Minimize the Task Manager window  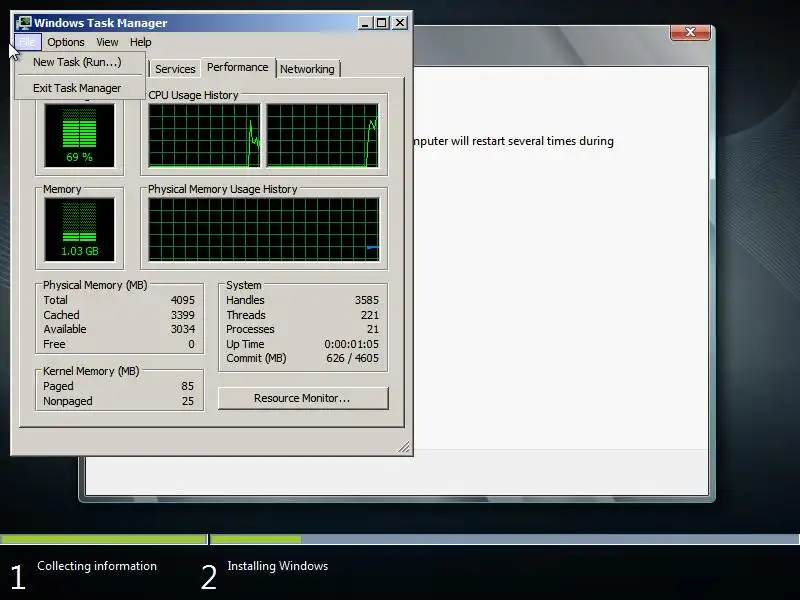coord(365,23)
